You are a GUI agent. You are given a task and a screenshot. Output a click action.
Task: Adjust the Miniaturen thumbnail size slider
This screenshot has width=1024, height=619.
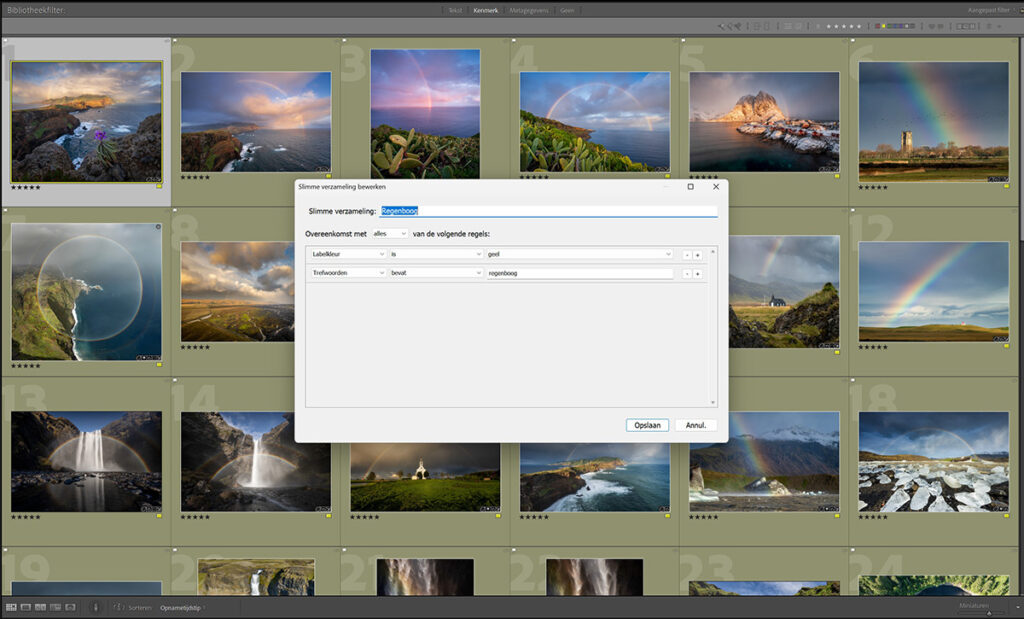coord(989,613)
